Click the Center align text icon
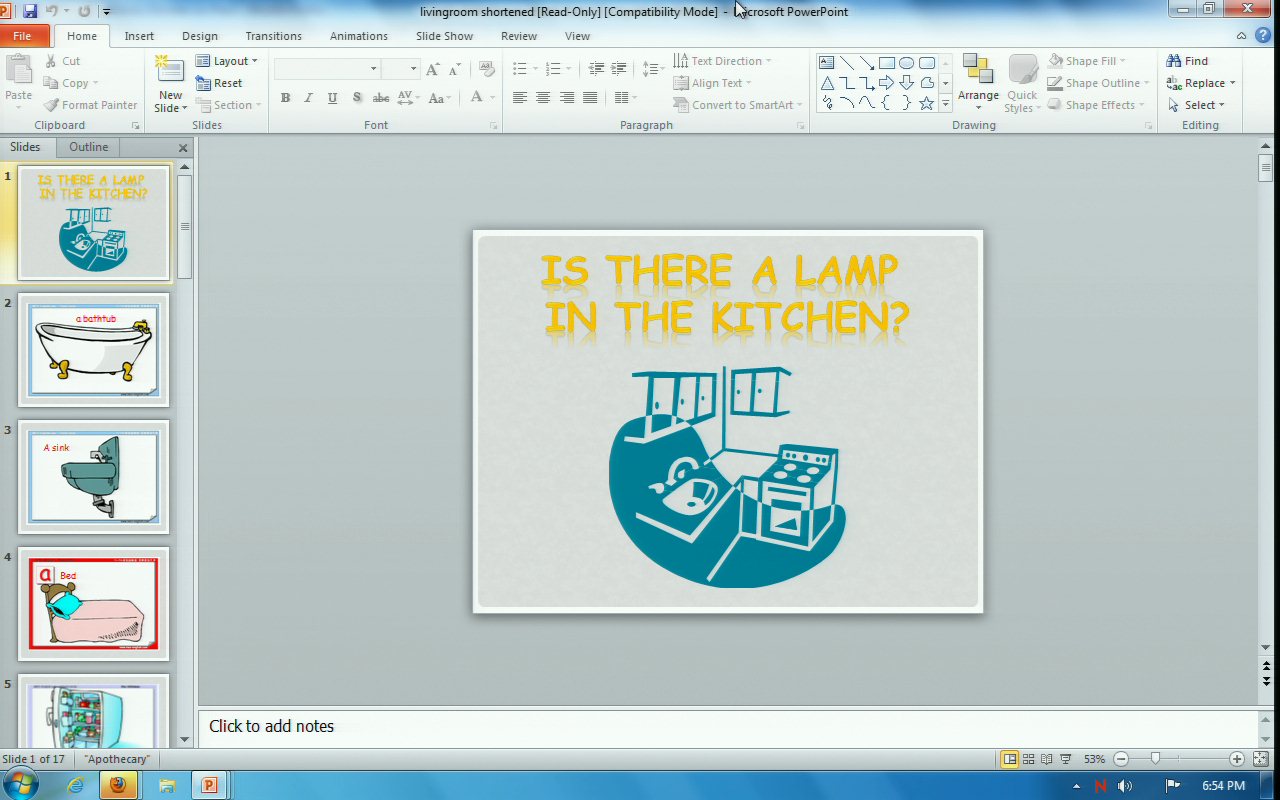Viewport: 1280px width, 800px height. [x=543, y=98]
